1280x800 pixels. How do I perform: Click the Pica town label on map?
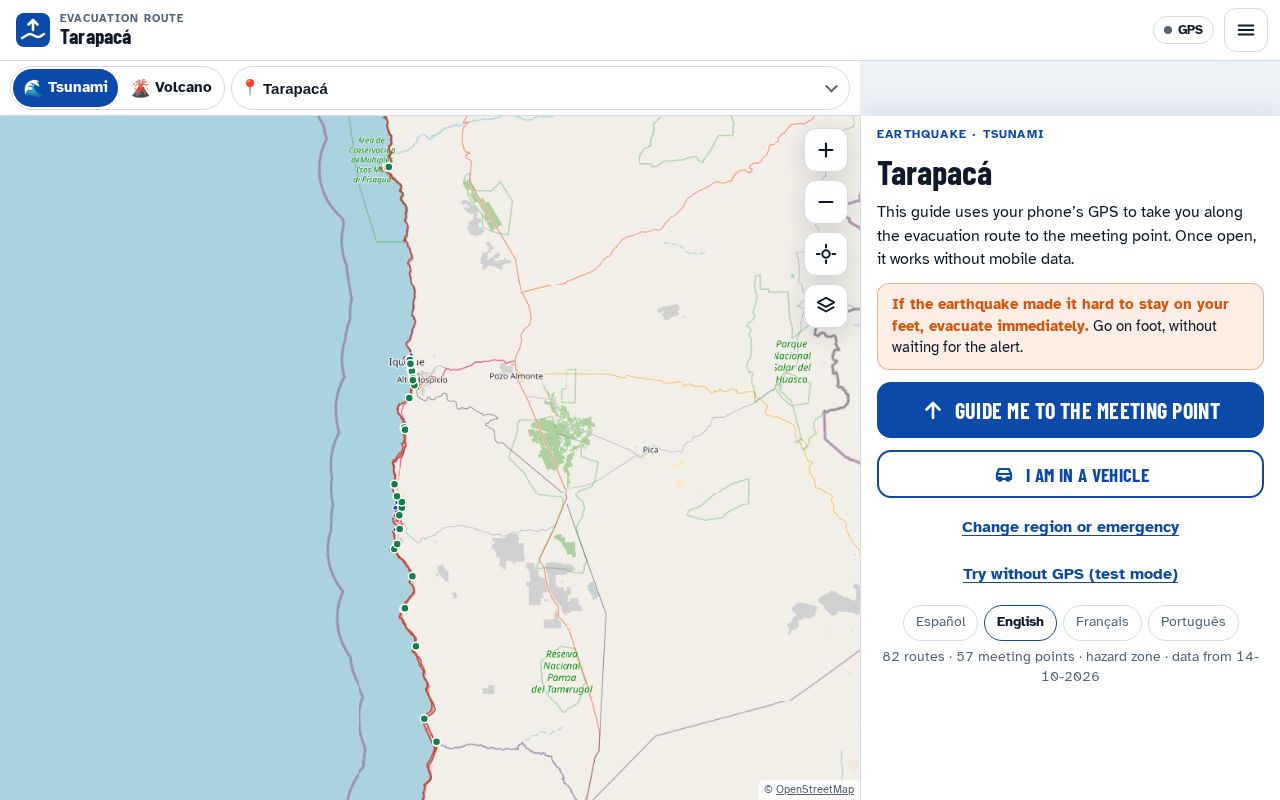[651, 450]
